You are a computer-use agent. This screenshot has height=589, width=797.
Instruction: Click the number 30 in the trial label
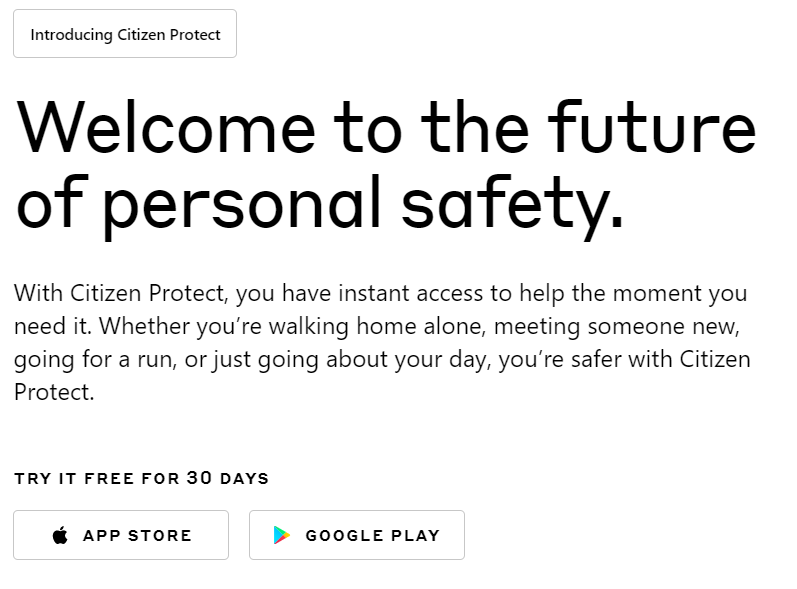(x=199, y=478)
